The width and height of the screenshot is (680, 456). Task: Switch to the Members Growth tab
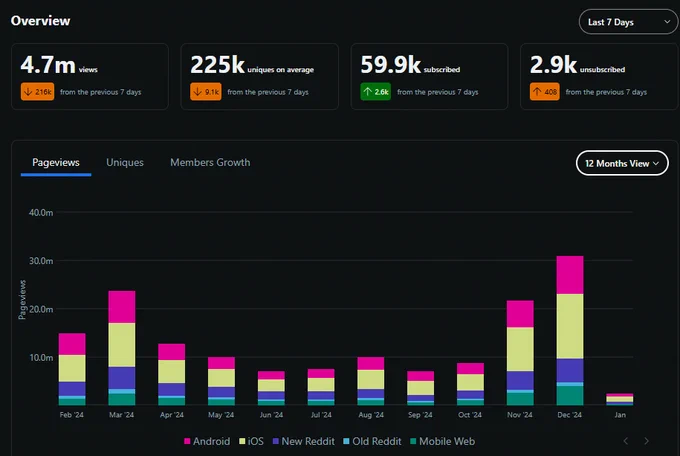[210, 163]
